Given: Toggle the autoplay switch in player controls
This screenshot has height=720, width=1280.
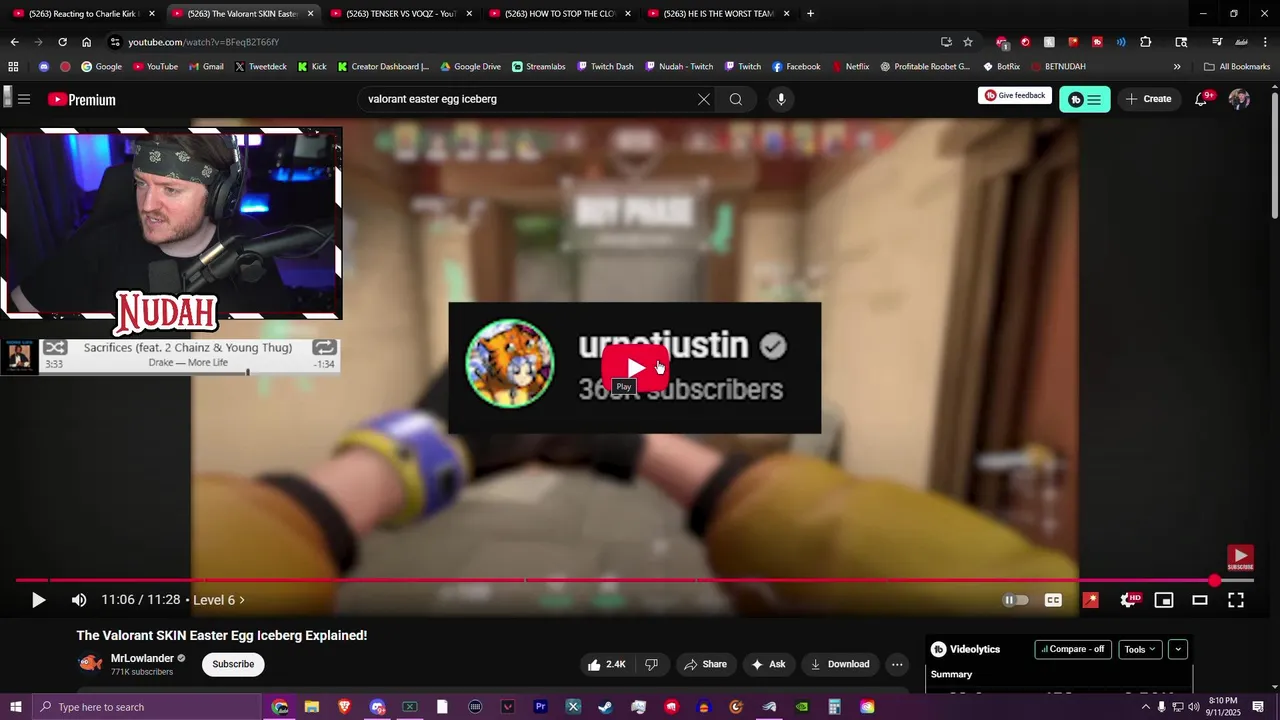Looking at the screenshot, I should click(1015, 600).
